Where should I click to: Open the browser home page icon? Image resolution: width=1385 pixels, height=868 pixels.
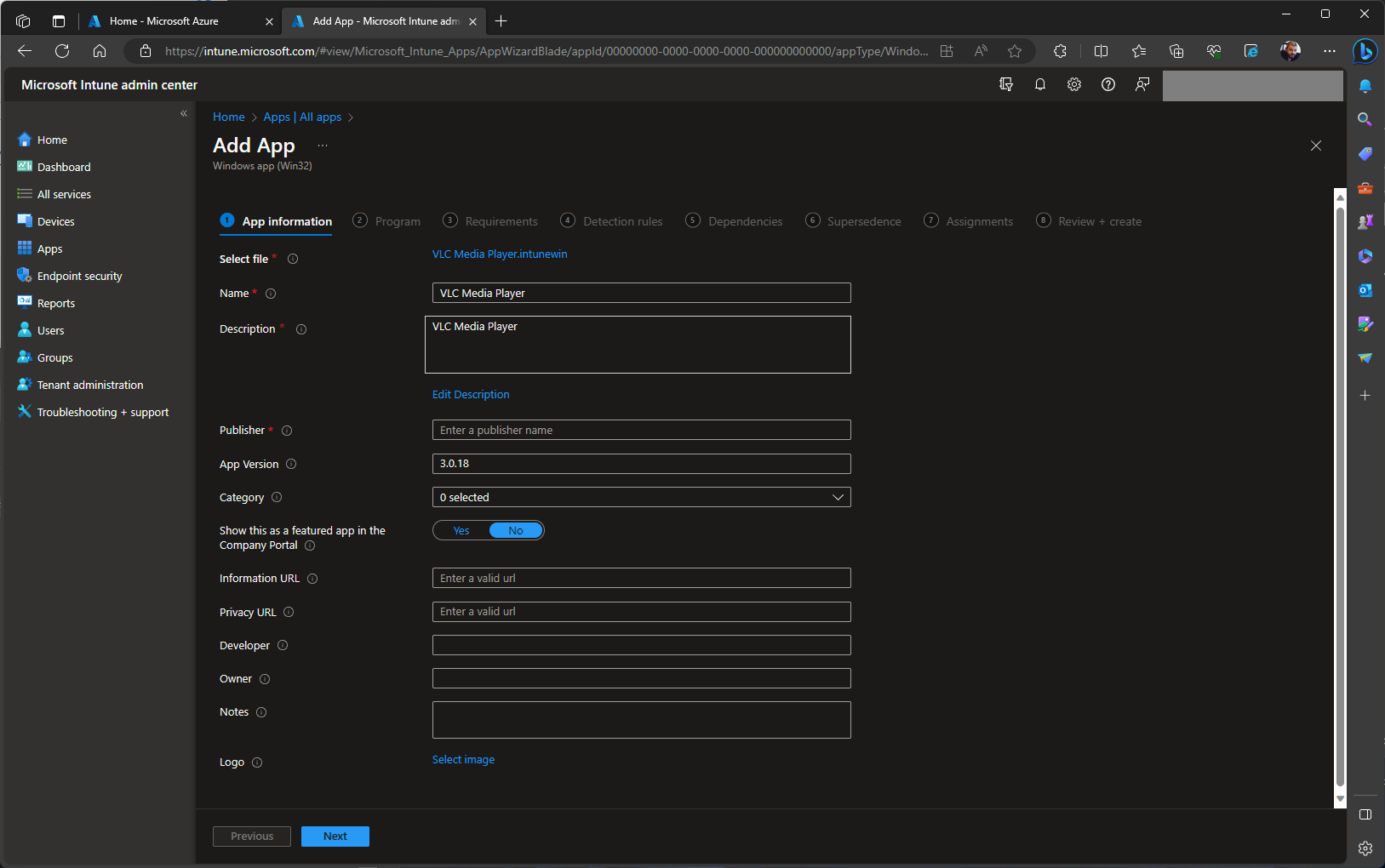coord(100,51)
